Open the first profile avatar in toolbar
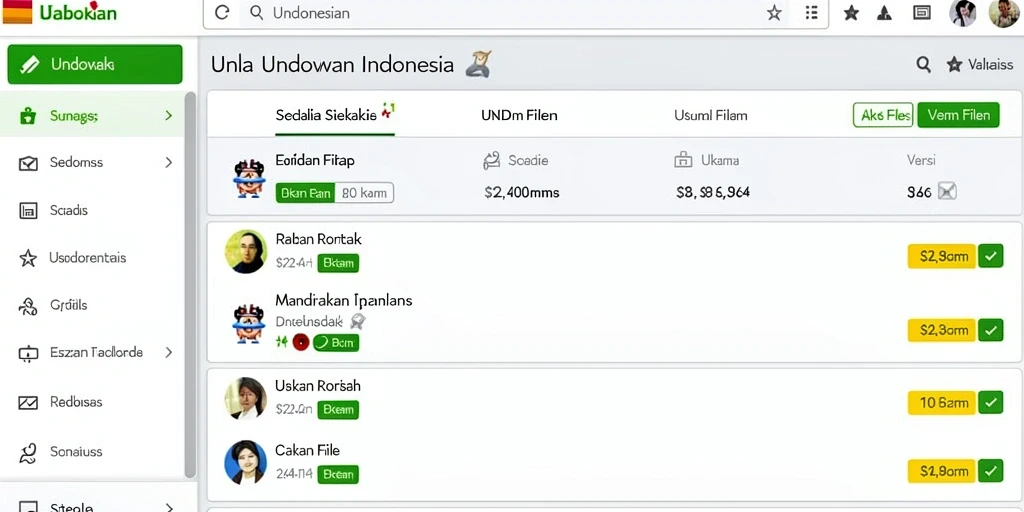The height and width of the screenshot is (512, 1024). tap(963, 13)
